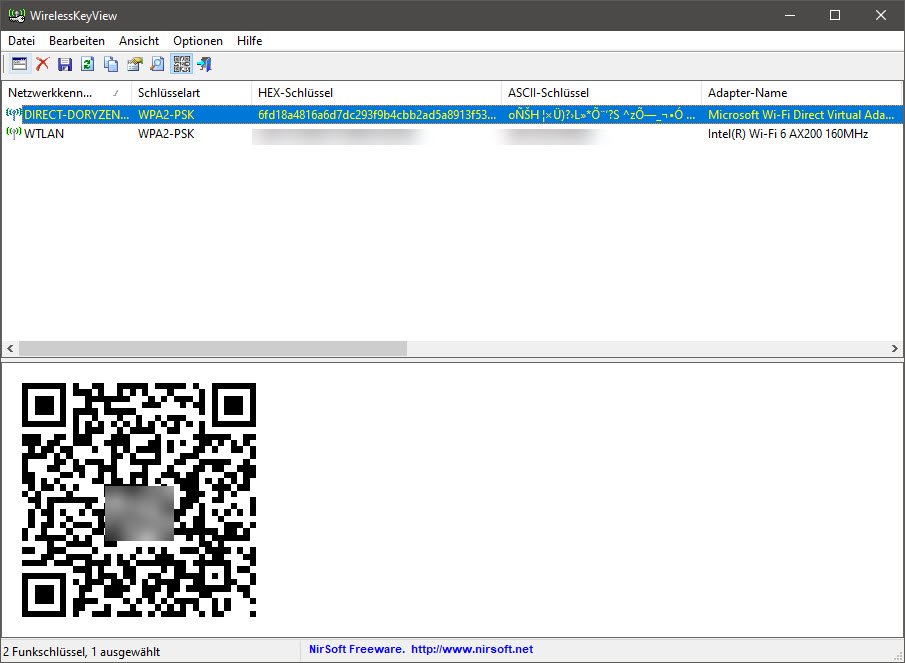
Task: Select the DIRECT-DORYZEN network row
Action: [452, 115]
